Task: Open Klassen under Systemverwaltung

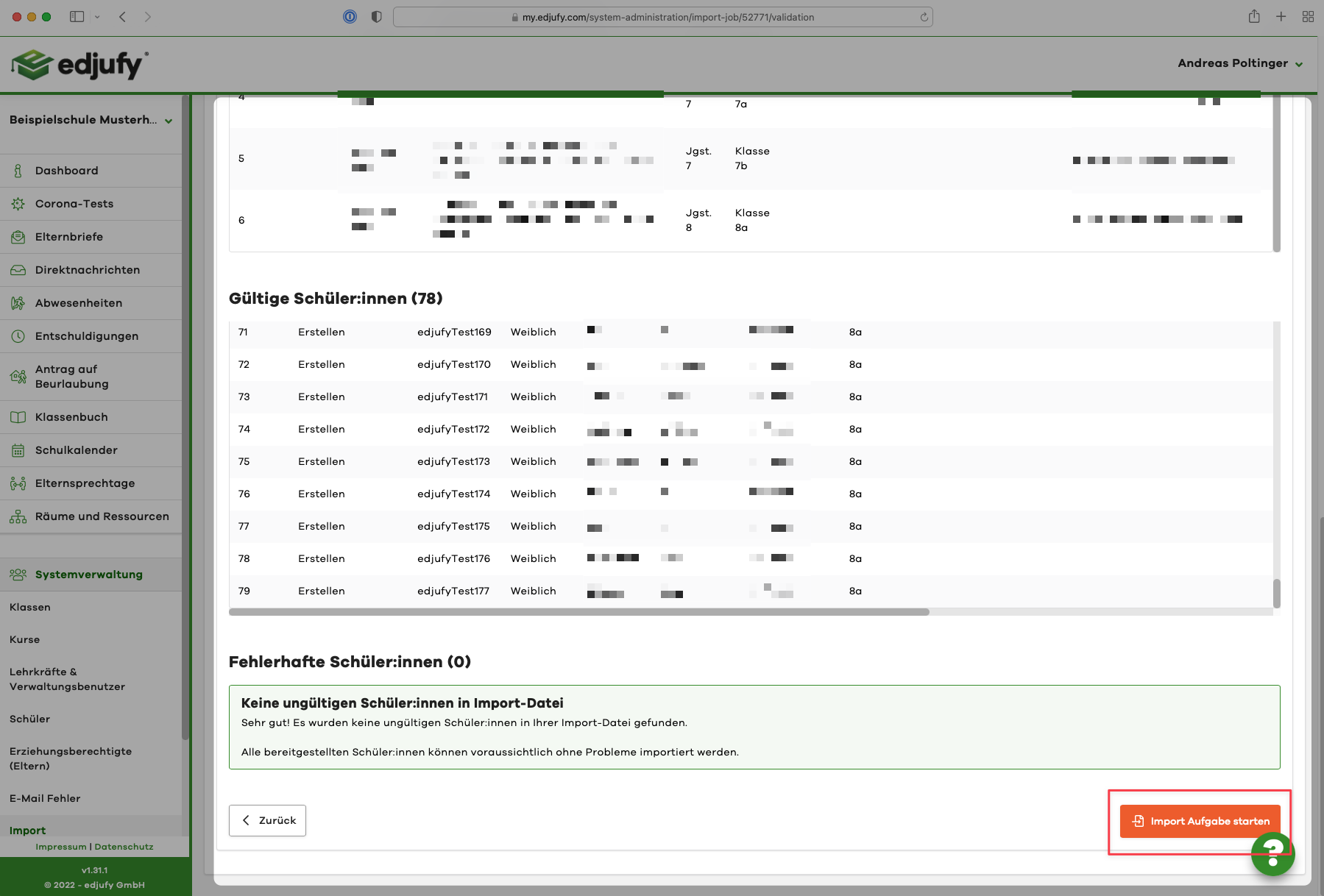Action: (30, 607)
